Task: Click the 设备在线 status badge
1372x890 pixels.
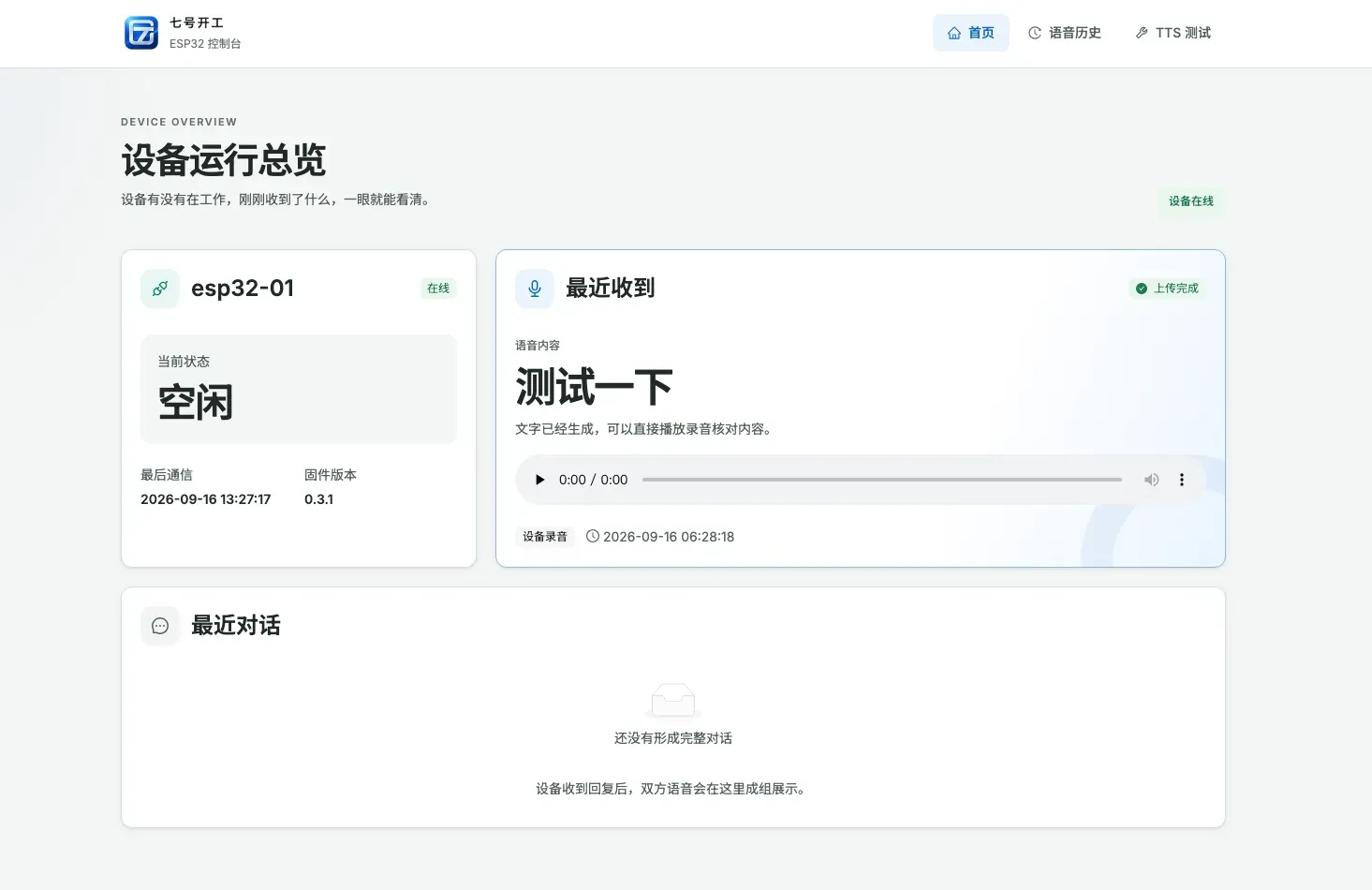Action: [1191, 201]
